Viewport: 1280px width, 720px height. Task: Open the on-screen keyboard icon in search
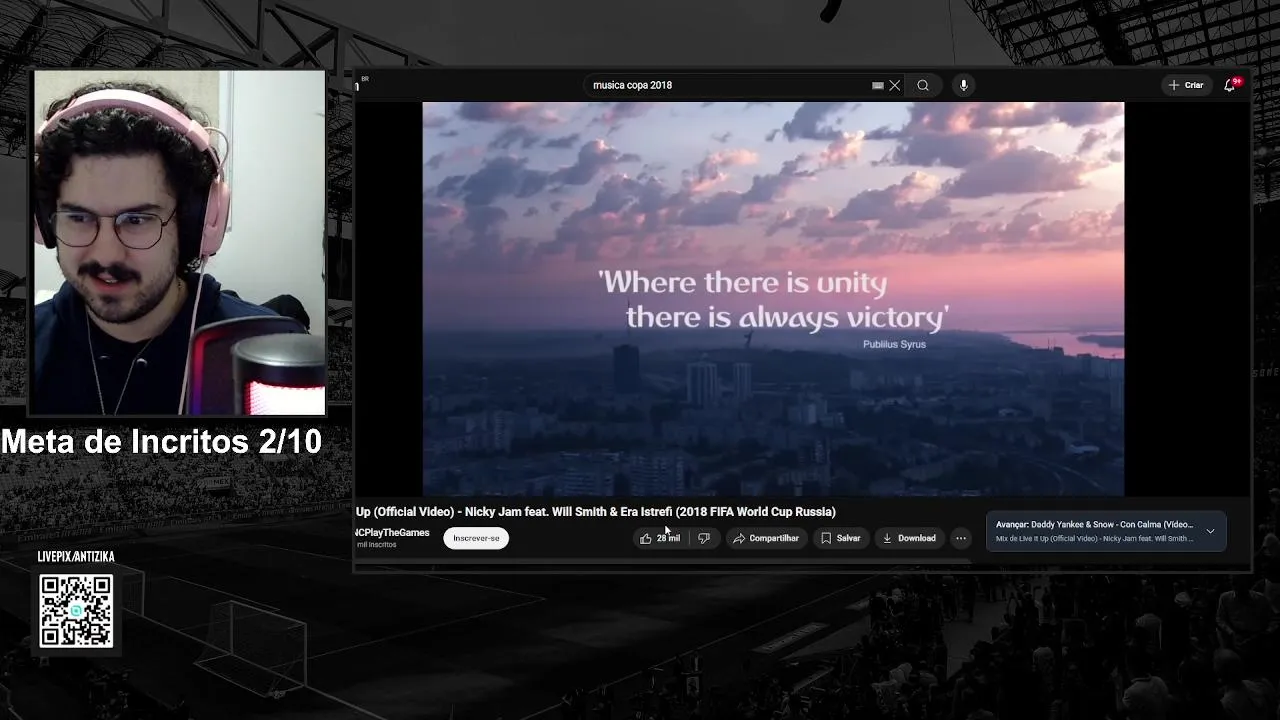[x=878, y=85]
